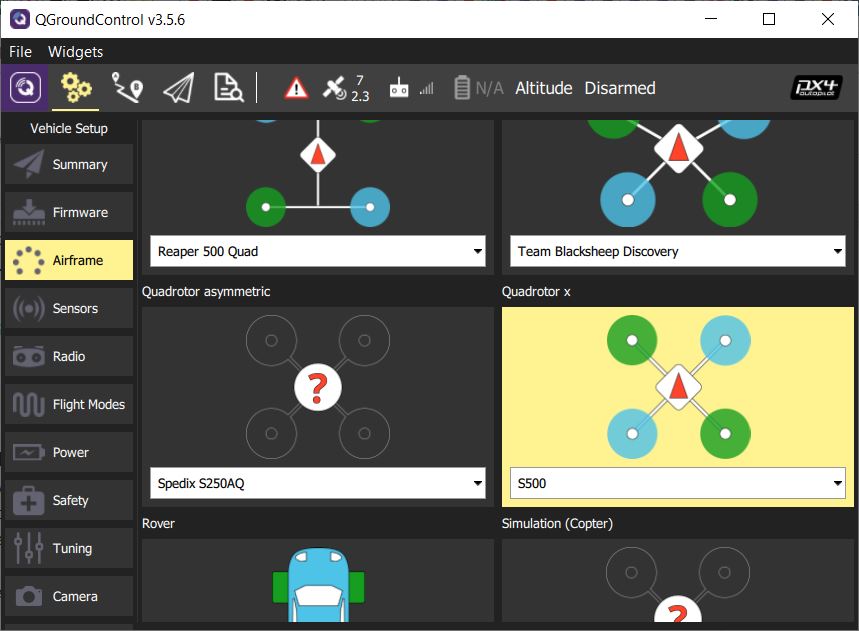Viewport: 859px width, 631px height.
Task: Click the QGroundControl title bar app icon
Action: coord(20,19)
